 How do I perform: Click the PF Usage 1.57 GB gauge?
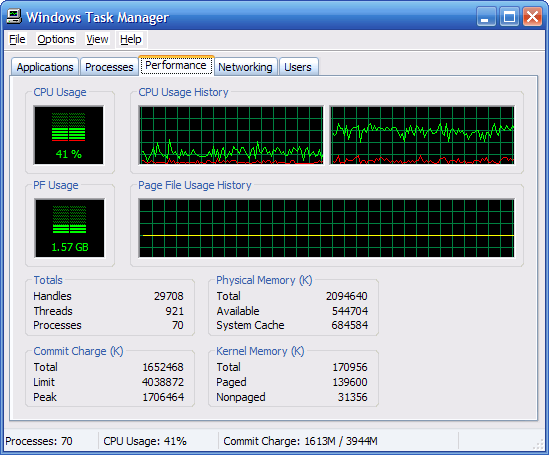coord(69,228)
